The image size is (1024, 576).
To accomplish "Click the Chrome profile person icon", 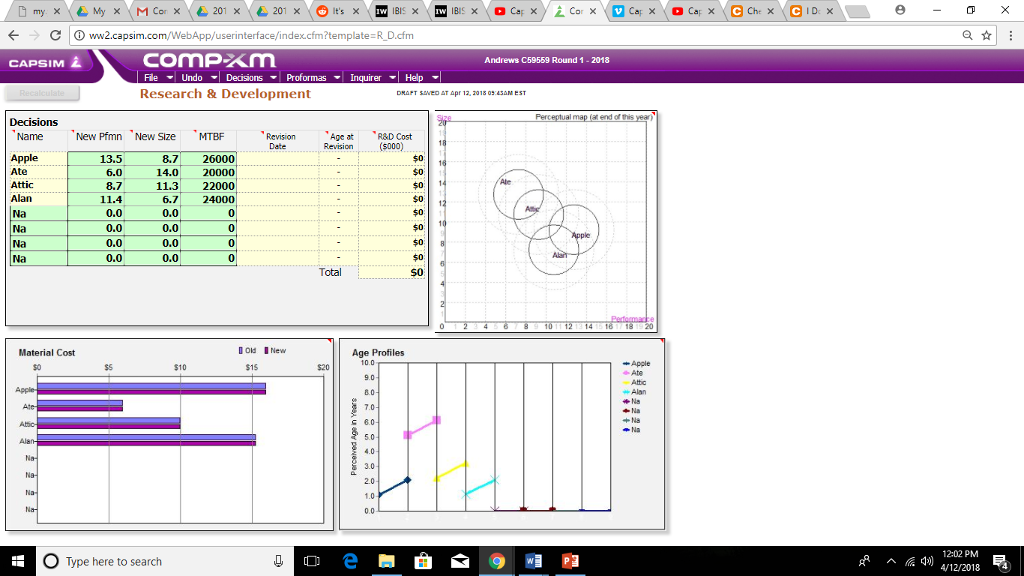I will (x=899, y=10).
